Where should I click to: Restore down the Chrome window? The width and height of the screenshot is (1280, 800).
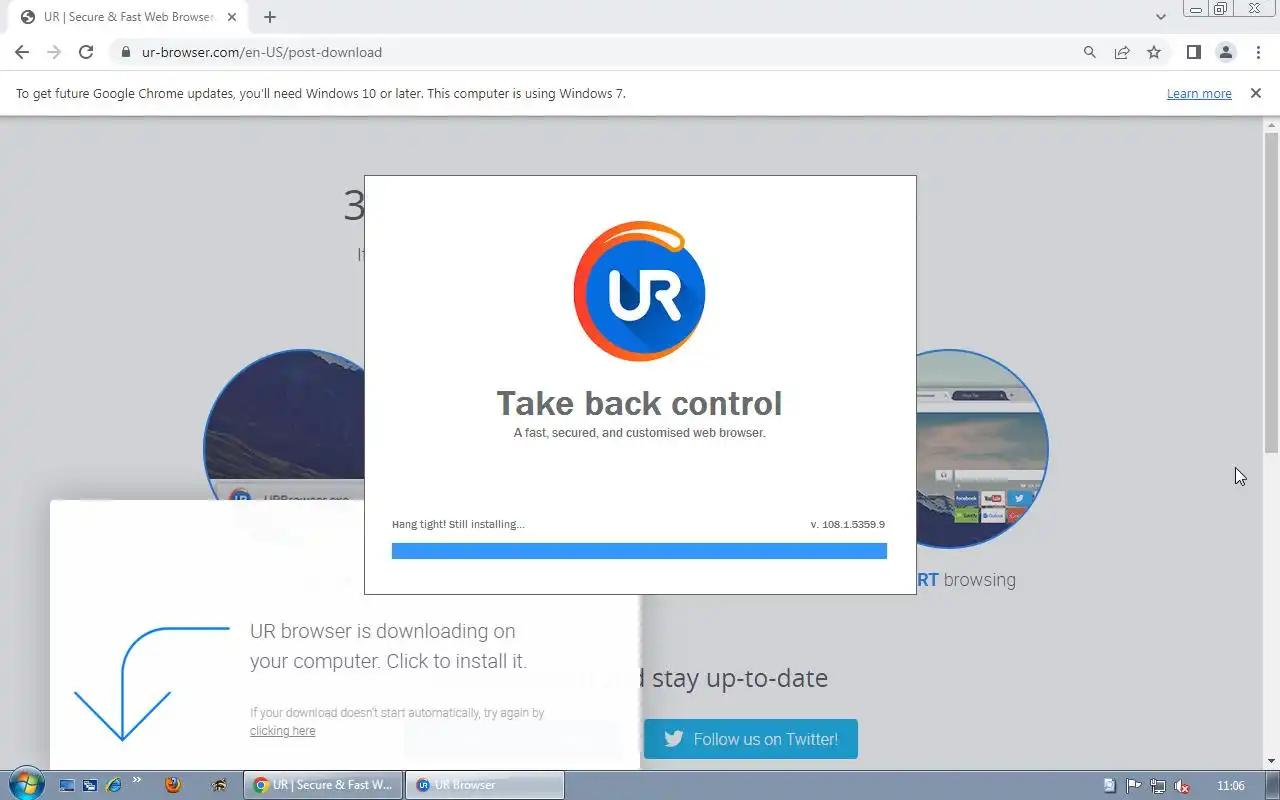tap(1221, 9)
